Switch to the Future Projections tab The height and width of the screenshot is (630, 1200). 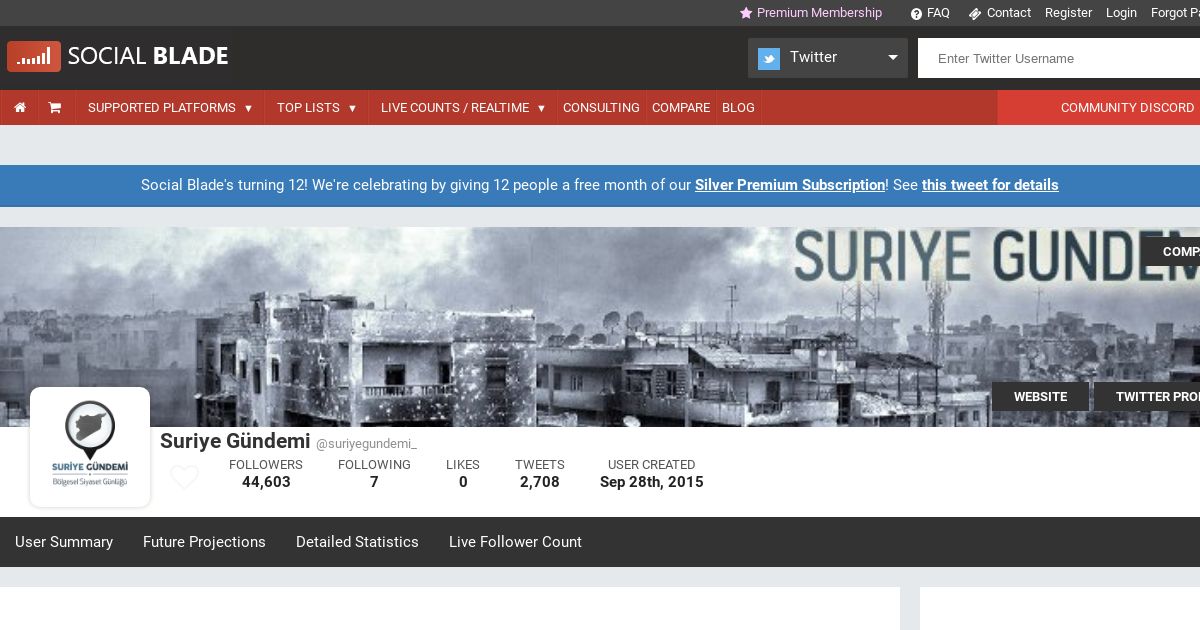coord(204,542)
